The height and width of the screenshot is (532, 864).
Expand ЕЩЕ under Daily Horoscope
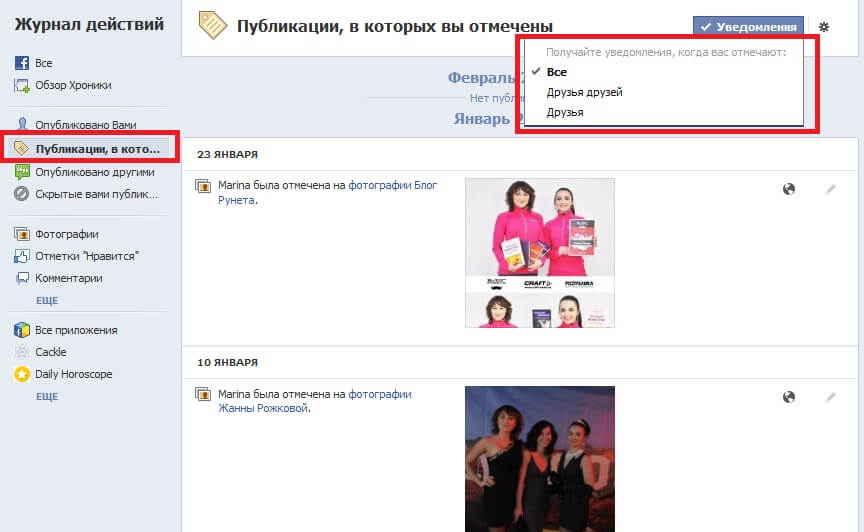coord(47,396)
